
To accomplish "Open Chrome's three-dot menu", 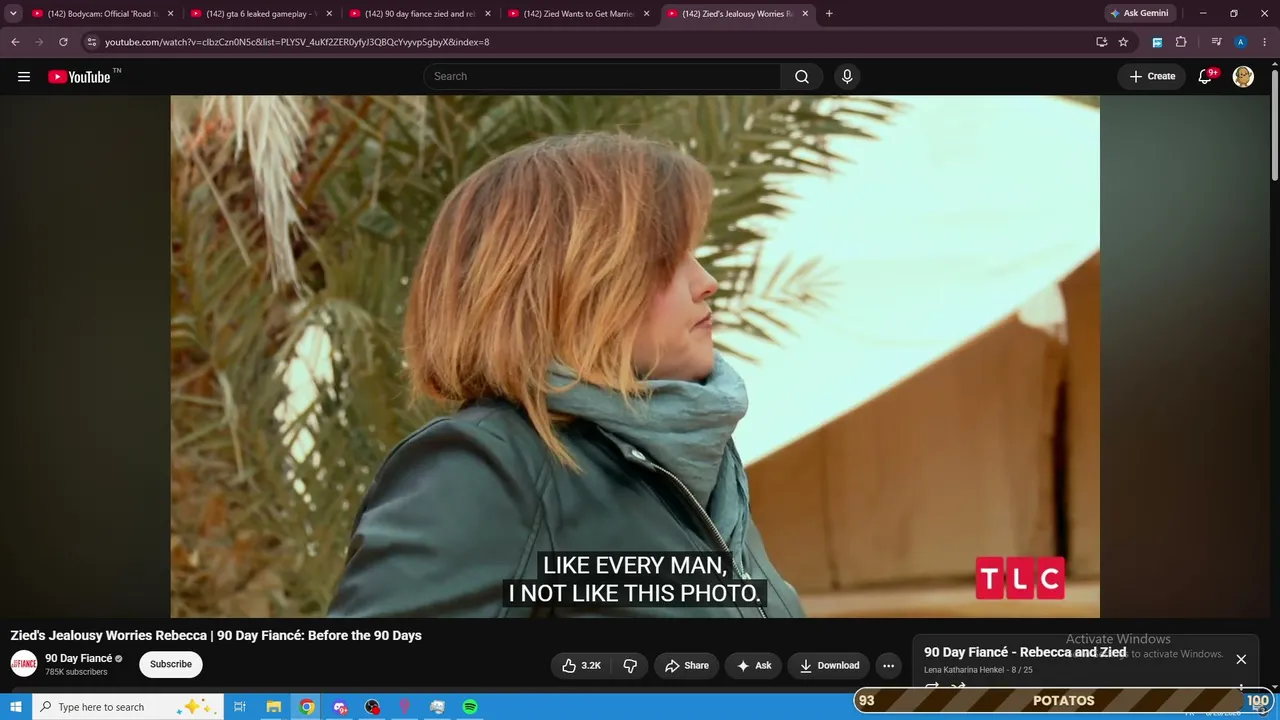I will click(x=1265, y=42).
